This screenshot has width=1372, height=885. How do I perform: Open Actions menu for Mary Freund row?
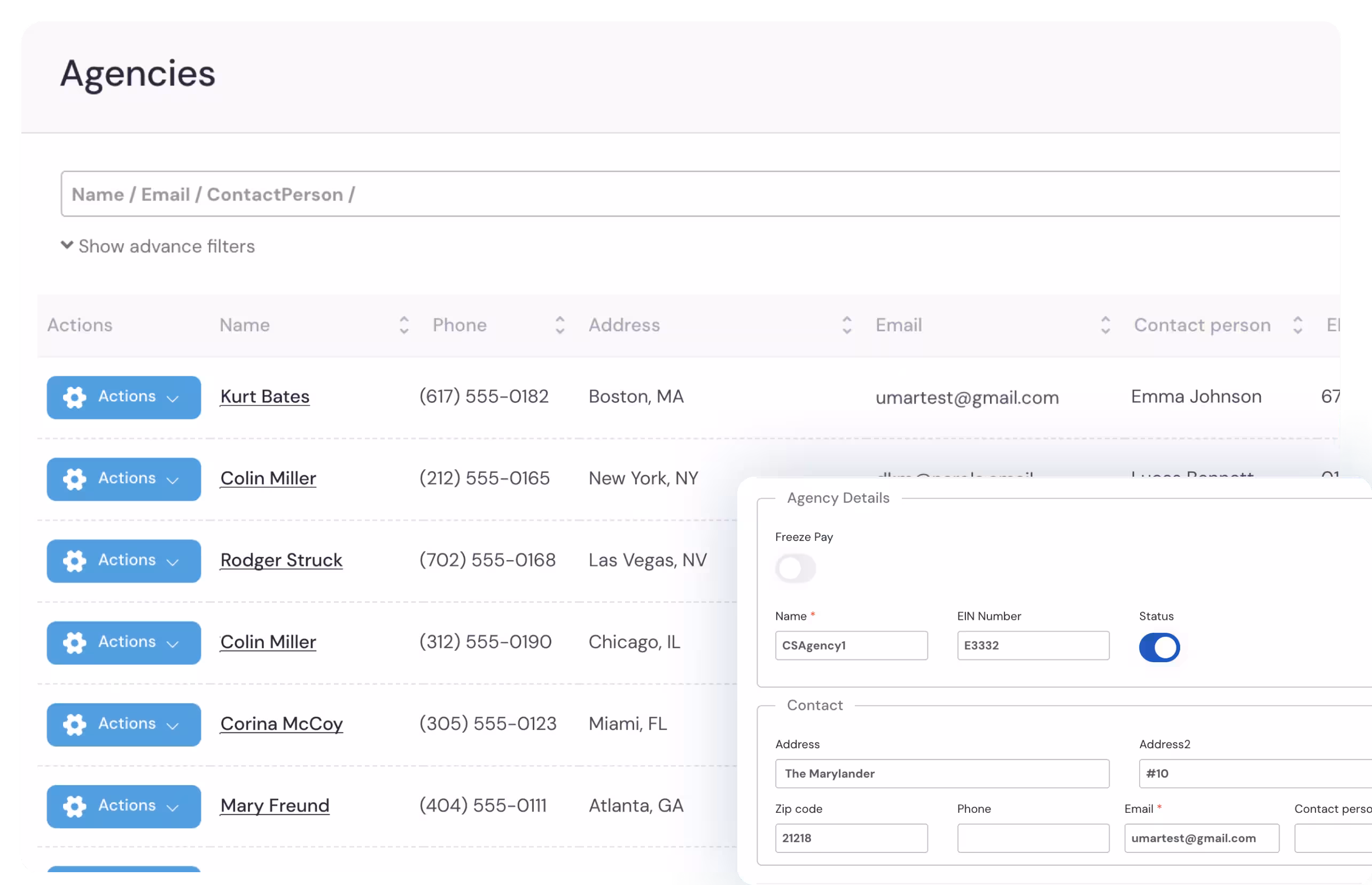pyautogui.click(x=123, y=806)
